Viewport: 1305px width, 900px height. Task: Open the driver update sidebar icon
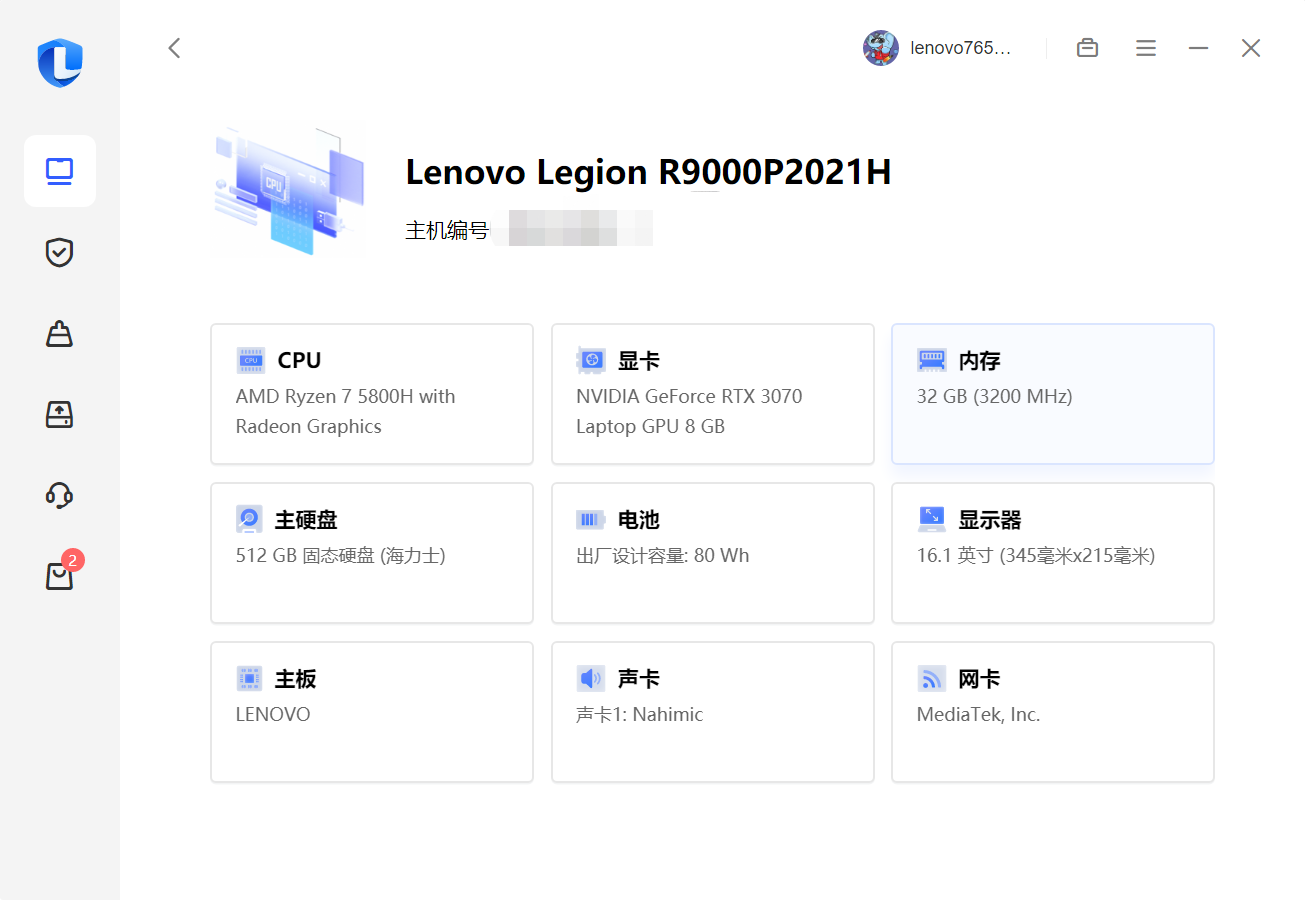pos(60,414)
